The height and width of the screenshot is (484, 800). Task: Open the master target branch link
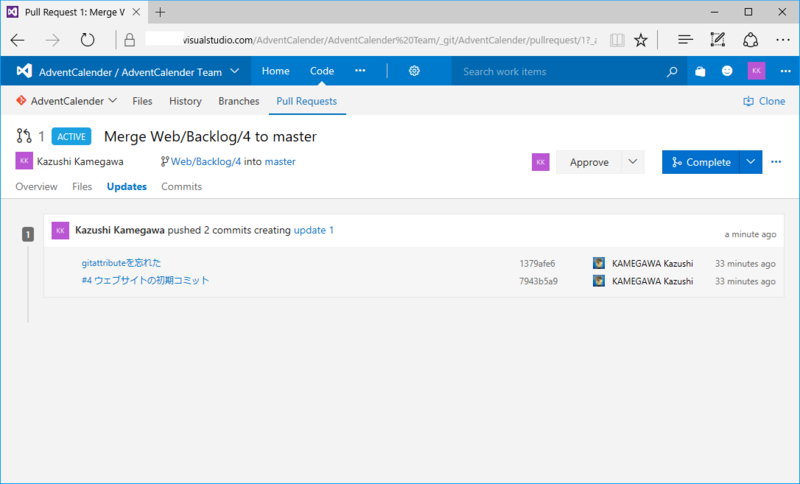point(280,162)
